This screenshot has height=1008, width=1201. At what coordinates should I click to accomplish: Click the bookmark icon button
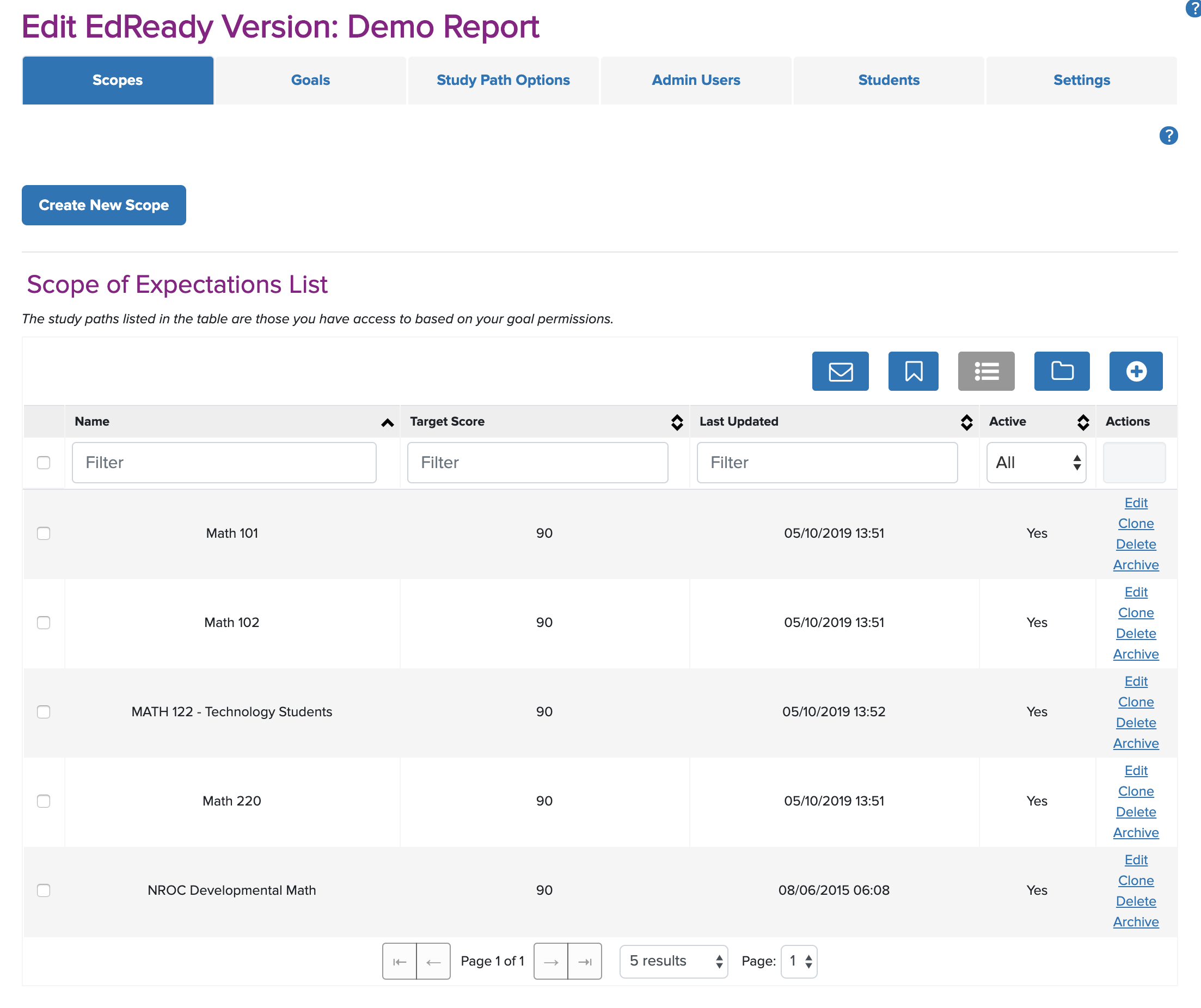(914, 371)
